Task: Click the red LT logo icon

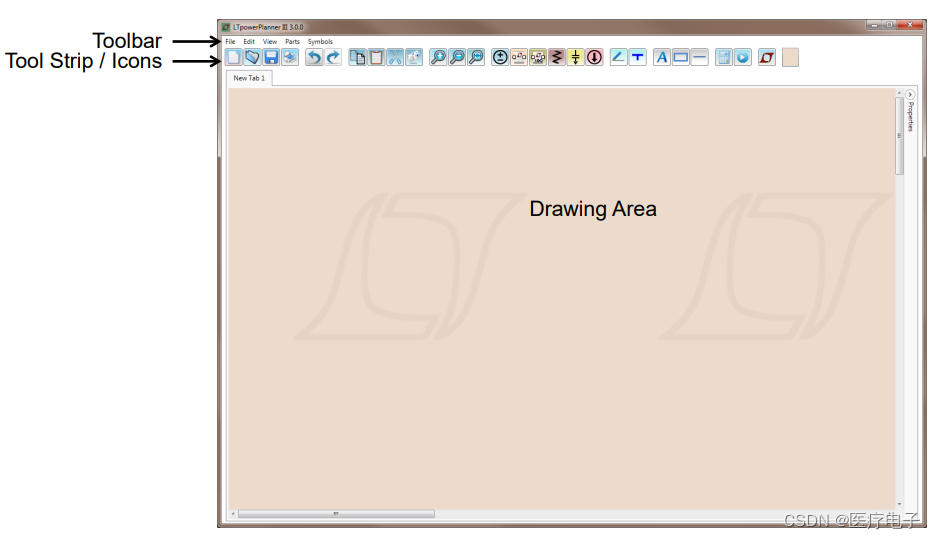Action: 767,57
